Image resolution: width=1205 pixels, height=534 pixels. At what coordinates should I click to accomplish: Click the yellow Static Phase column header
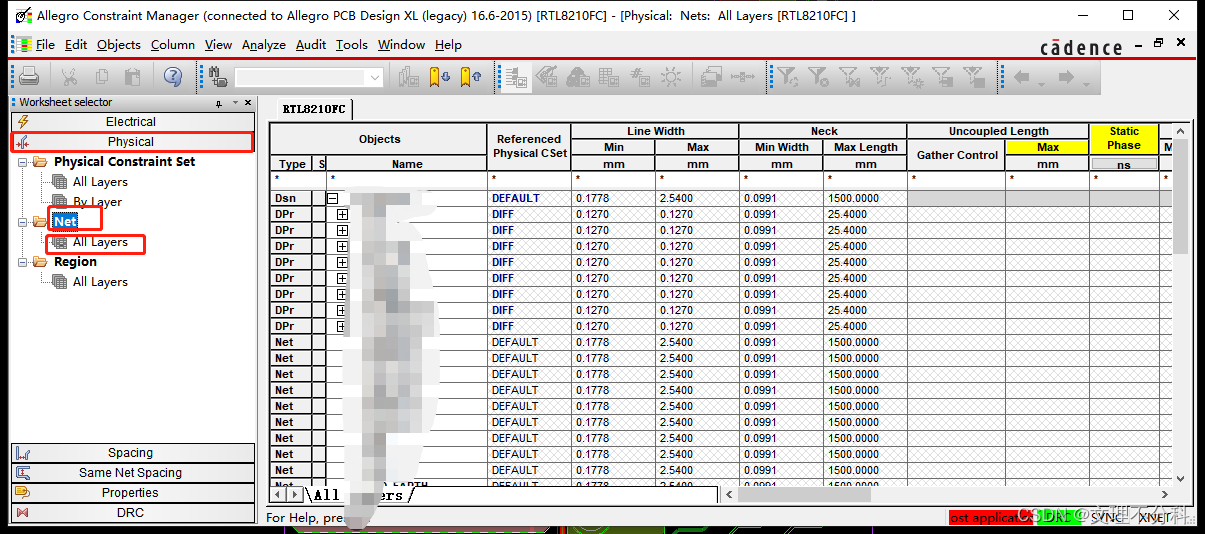(1123, 138)
